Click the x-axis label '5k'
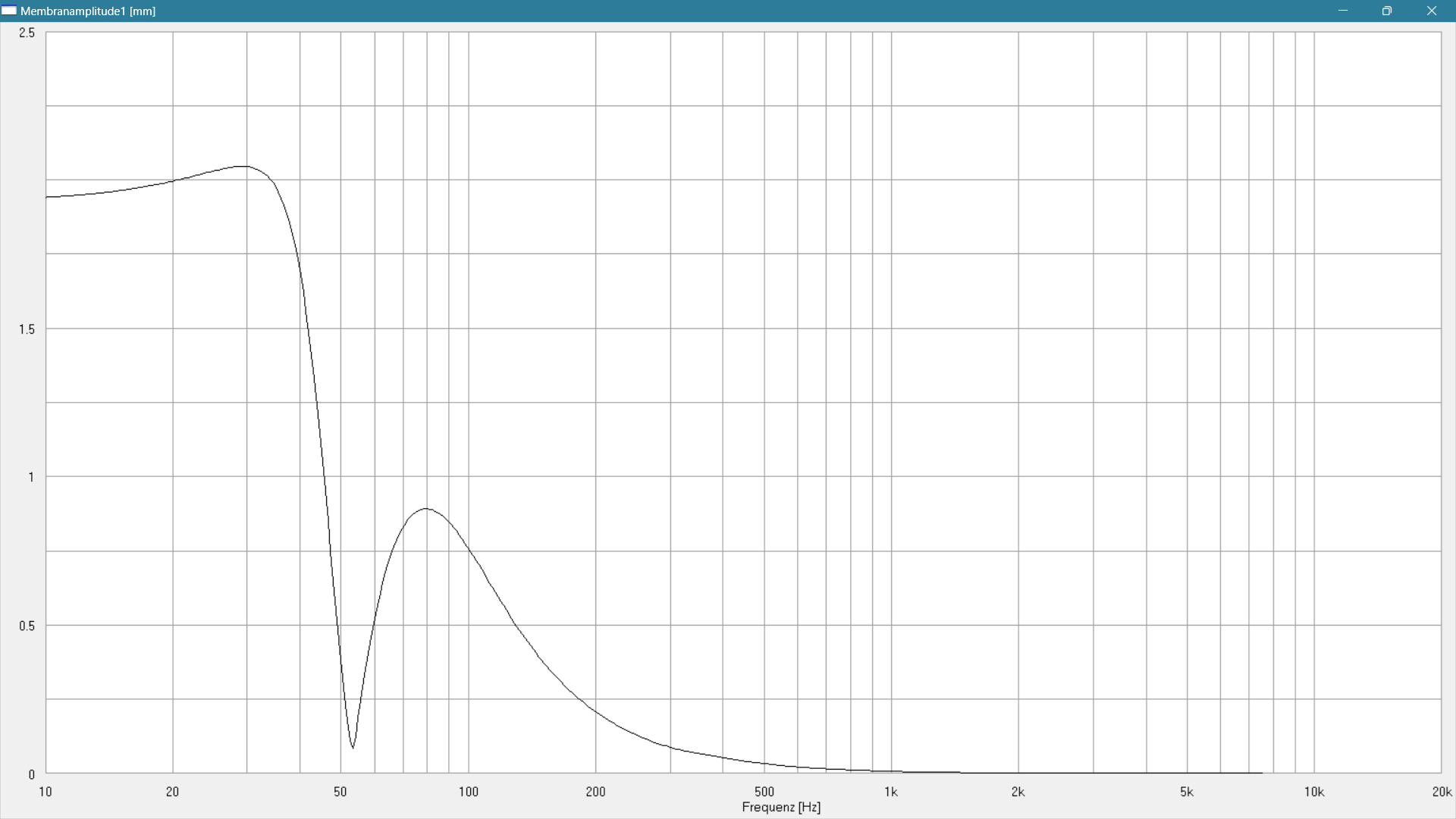This screenshot has height=819, width=1456. point(1187,792)
